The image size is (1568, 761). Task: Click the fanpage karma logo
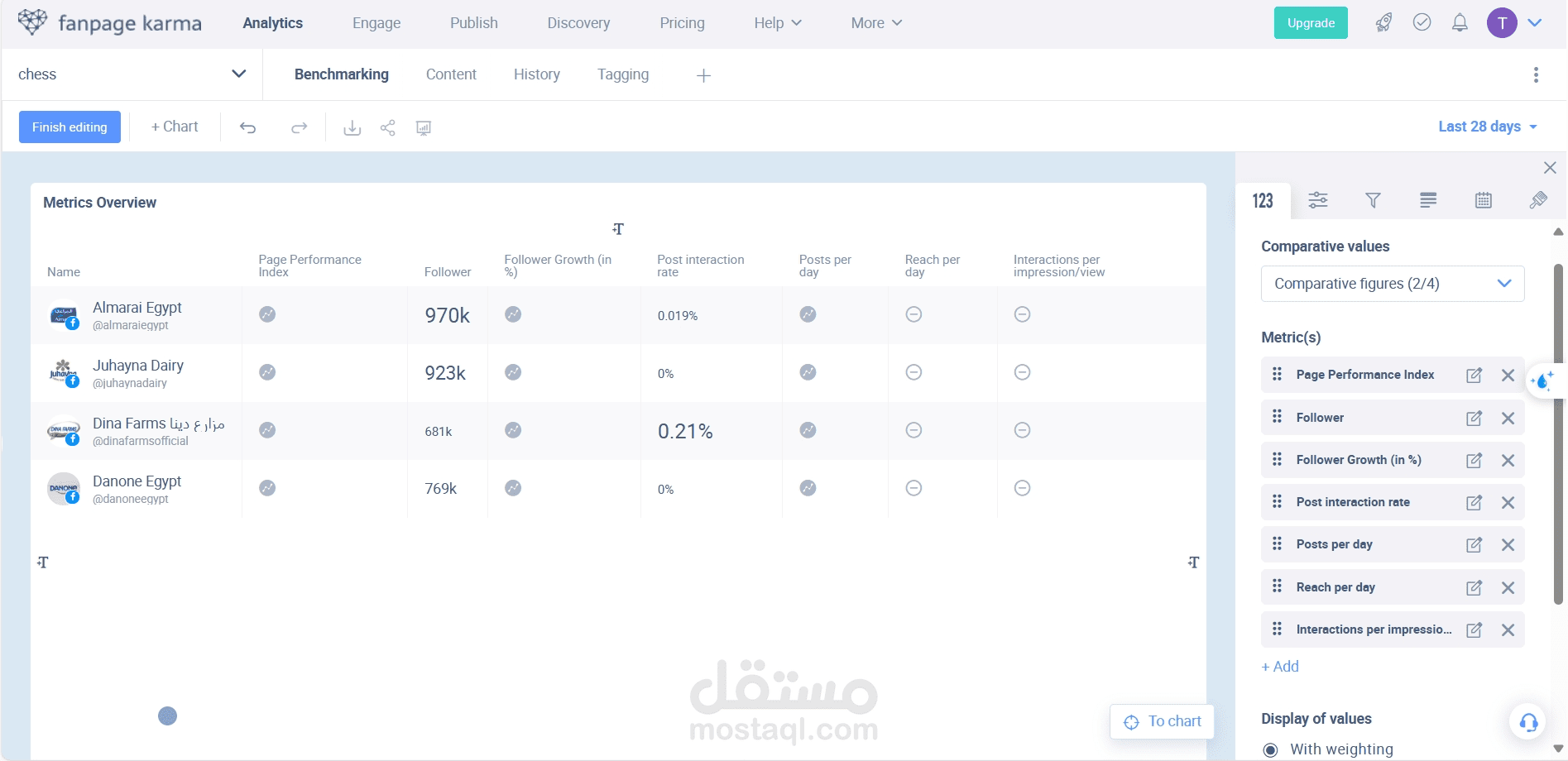click(x=109, y=22)
